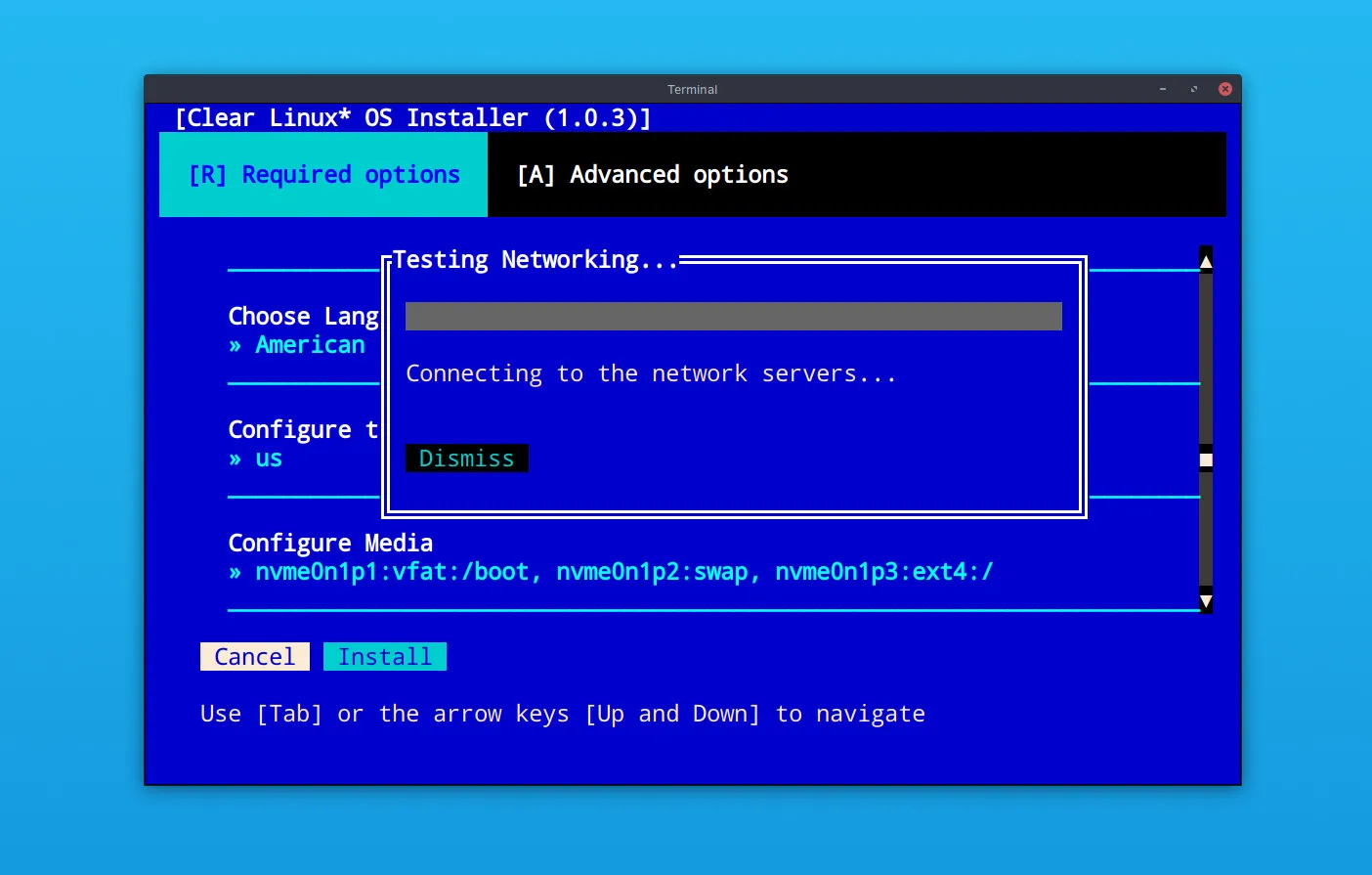Click the American language value
This screenshot has width=1372, height=875.
coord(310,345)
